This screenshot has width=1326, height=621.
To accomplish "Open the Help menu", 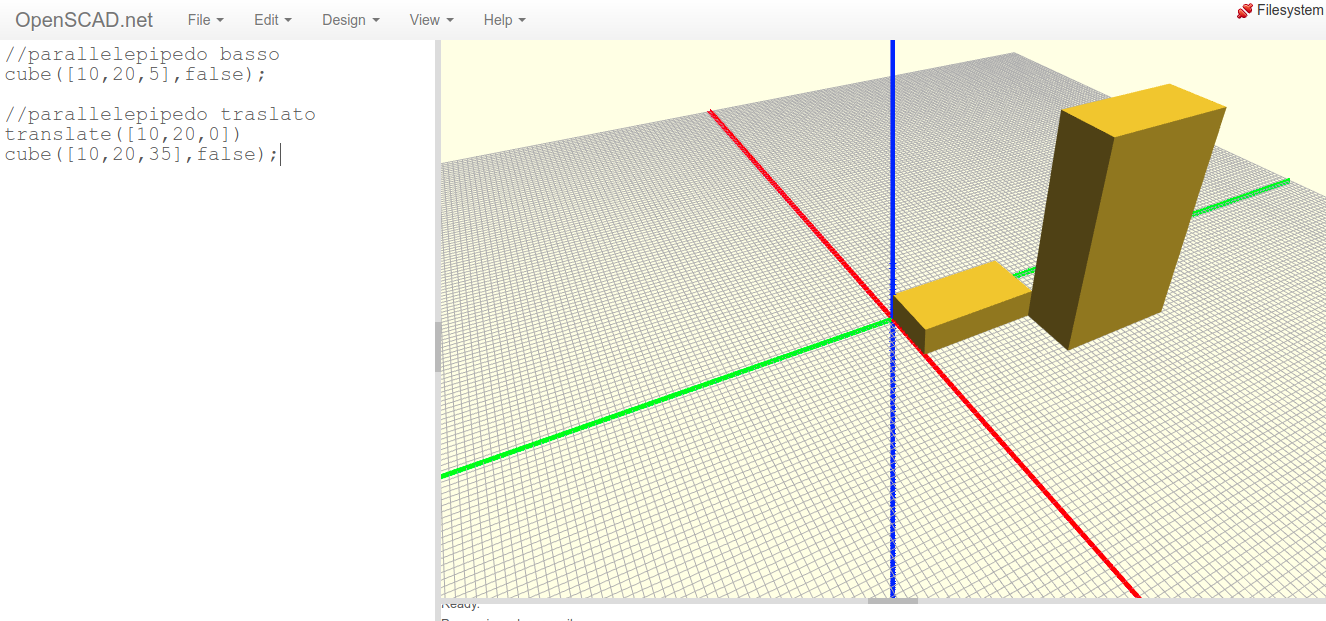I will 504,20.
